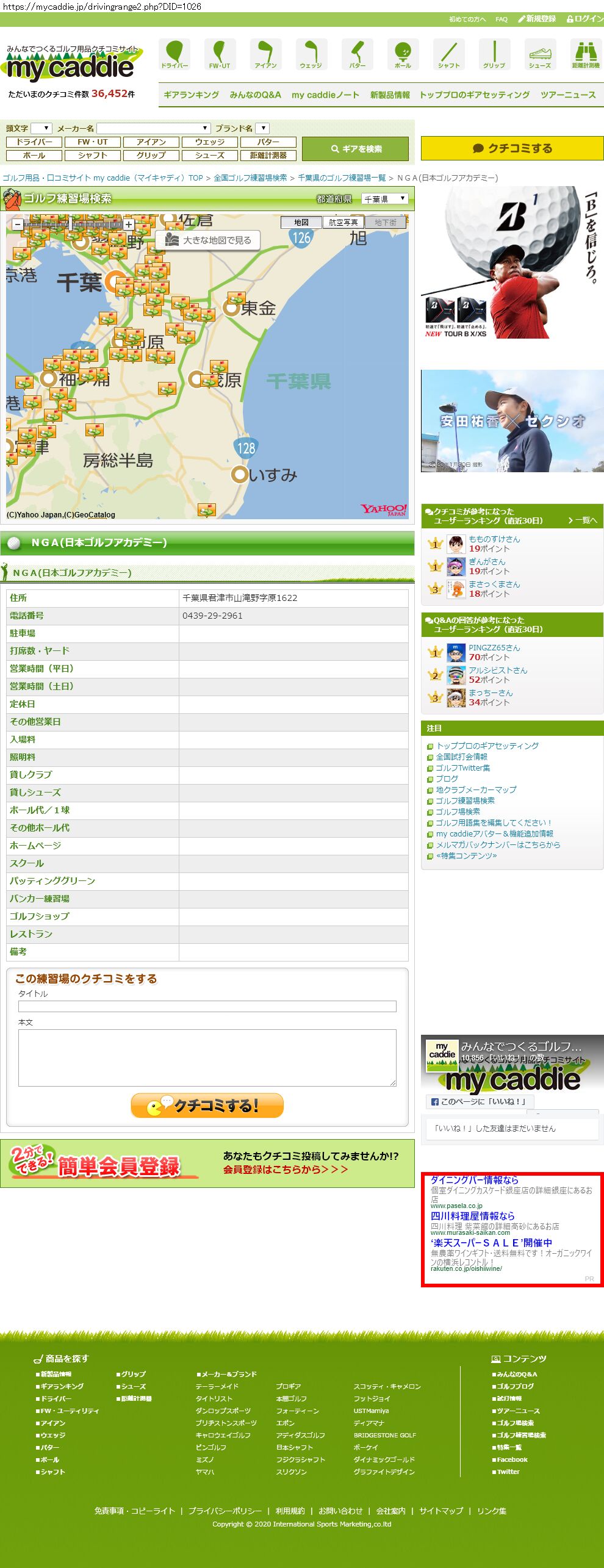
Task: Click the FAQ link in top bar
Action: 502,19
